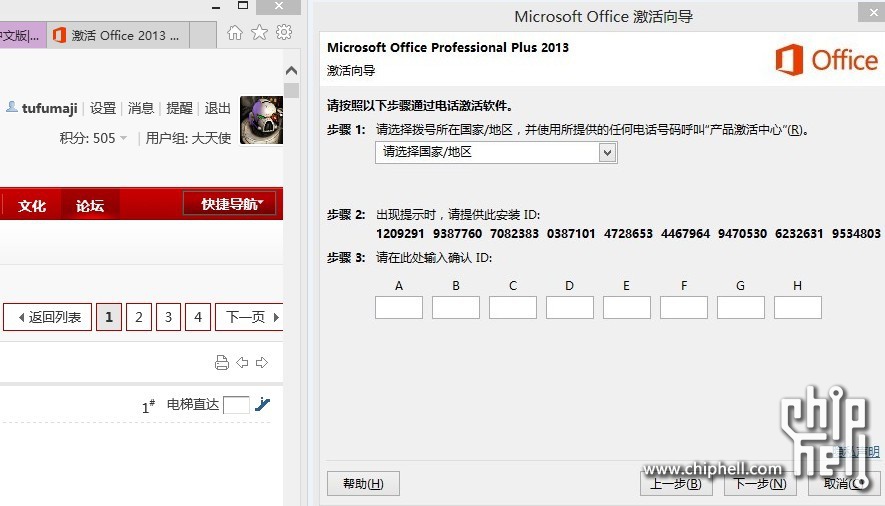Go to previous thread with left arrow icon
This screenshot has width=885, height=506.
242,363
